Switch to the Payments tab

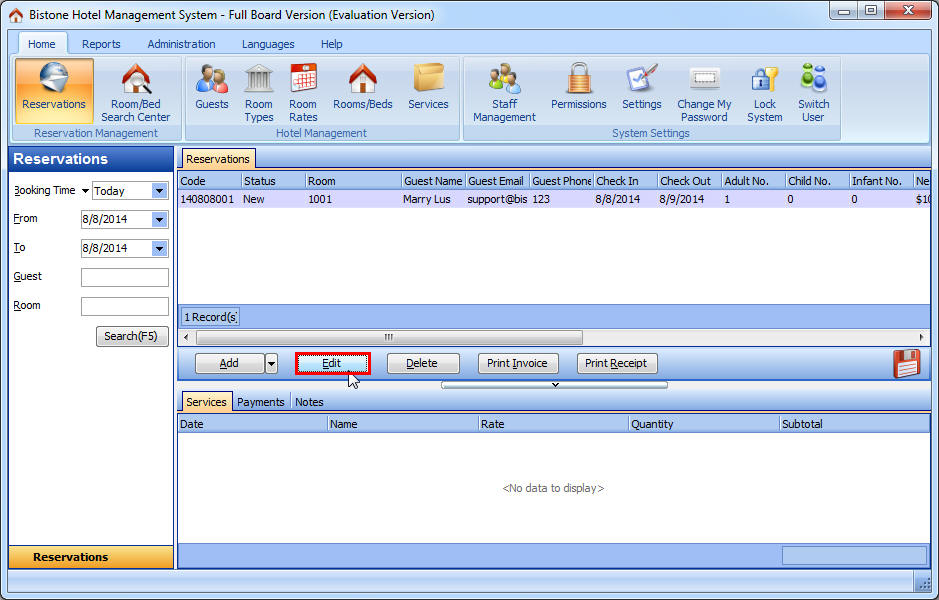tap(261, 402)
